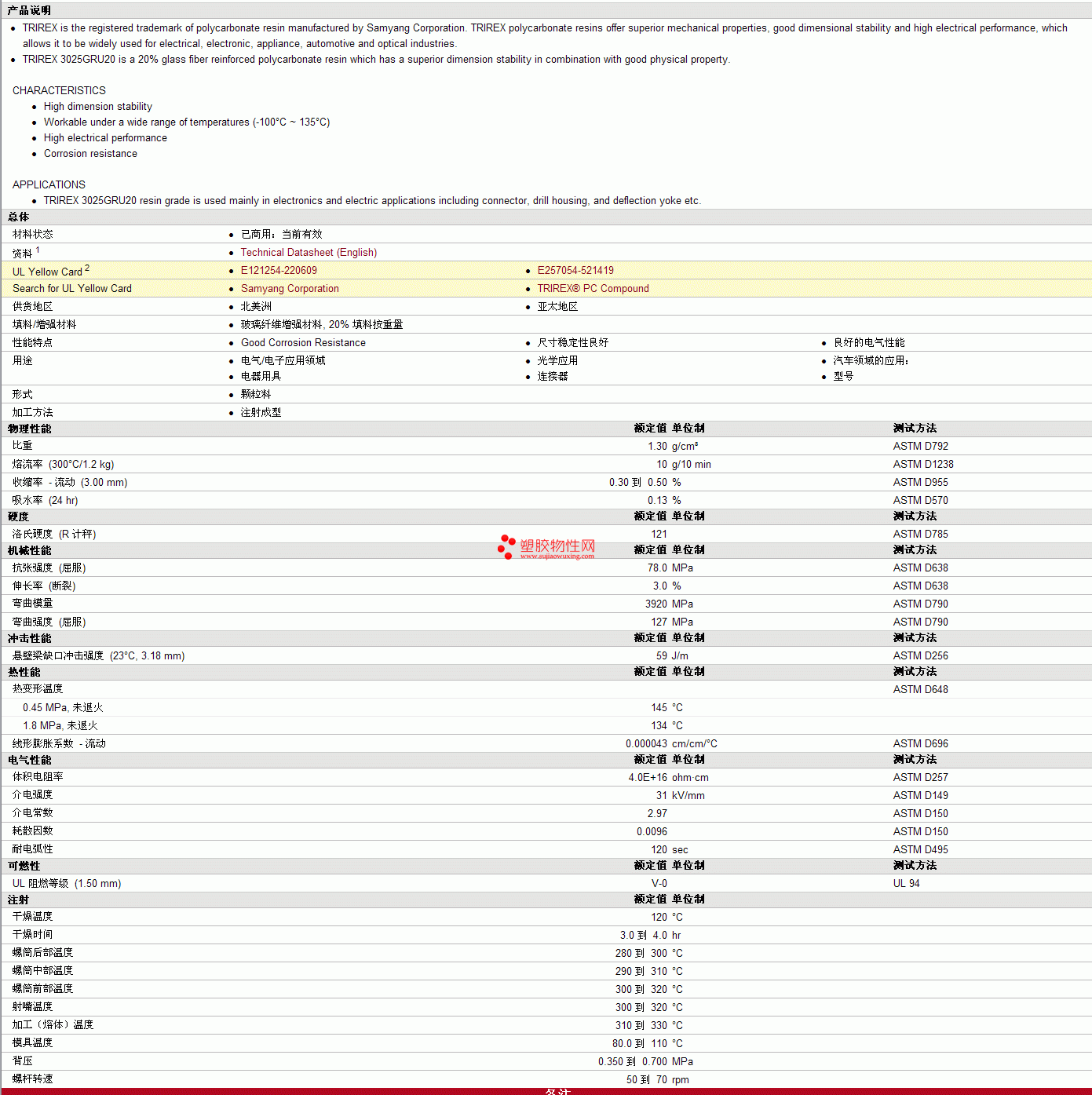Select the "ASTM D648" test method
Viewport: 1092px width, 1095px height.
921,690
